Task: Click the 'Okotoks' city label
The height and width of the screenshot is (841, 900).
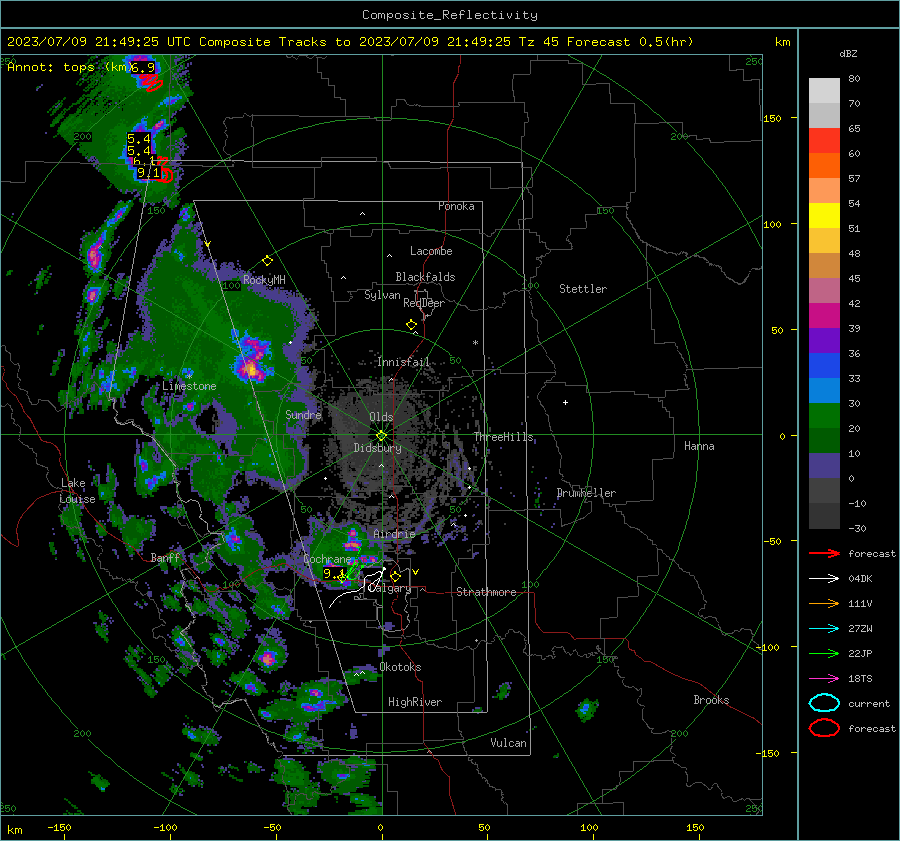Action: click(400, 667)
